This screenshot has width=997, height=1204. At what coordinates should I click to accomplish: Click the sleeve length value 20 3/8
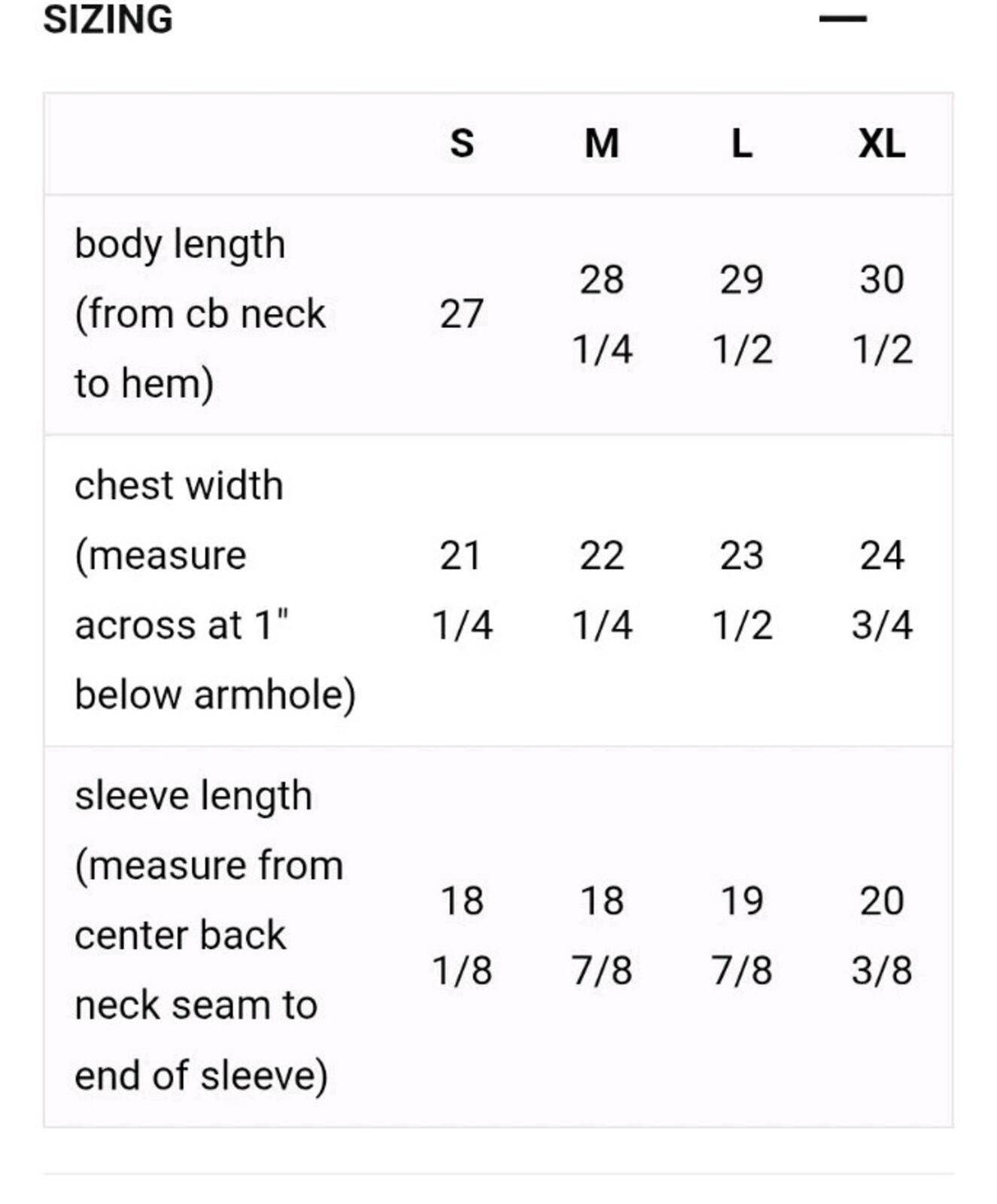point(882,935)
